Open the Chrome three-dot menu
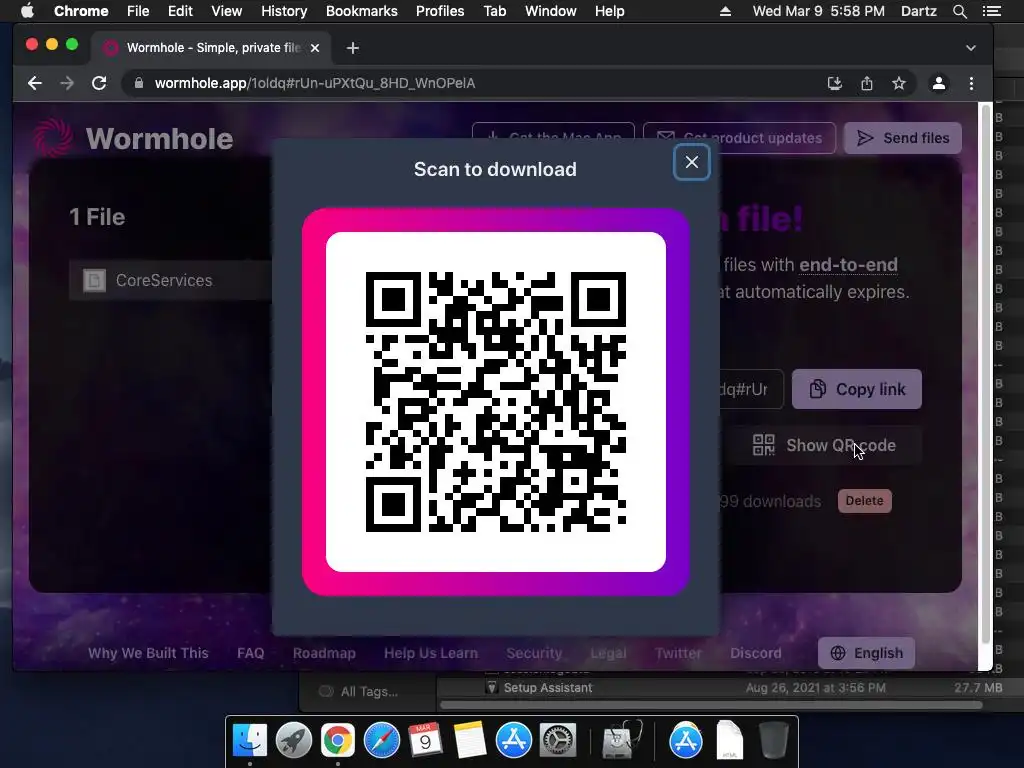Image resolution: width=1024 pixels, height=768 pixels. [x=971, y=83]
